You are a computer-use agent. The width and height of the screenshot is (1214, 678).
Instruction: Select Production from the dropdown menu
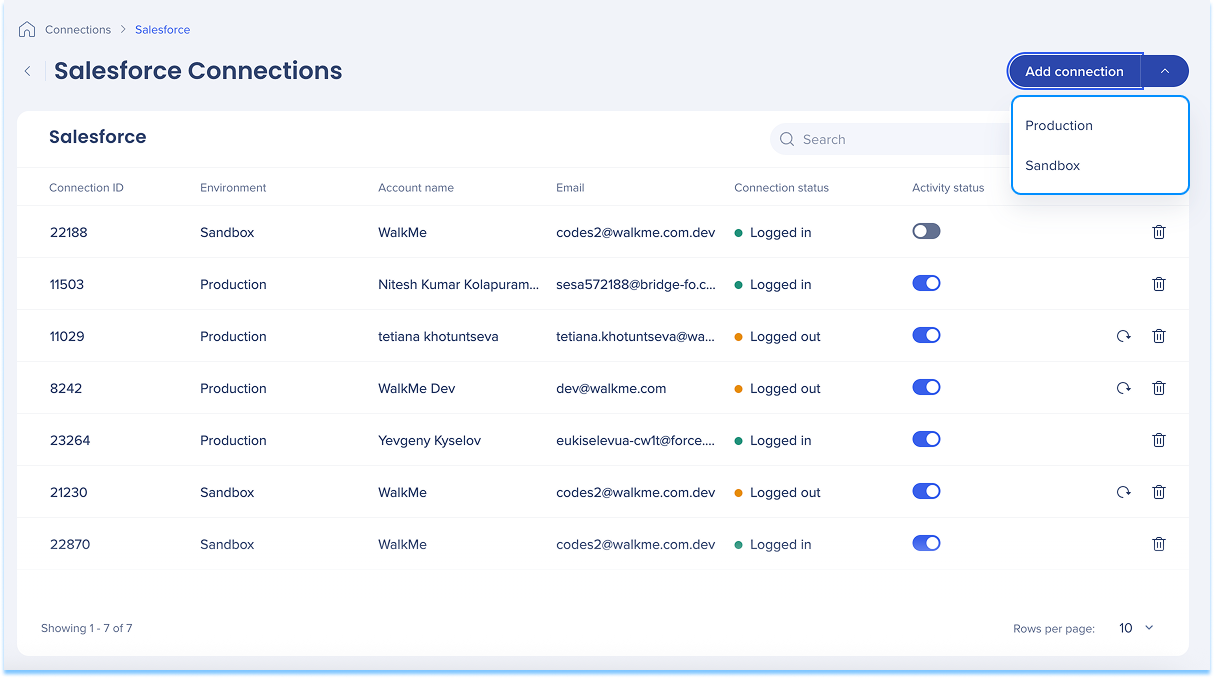(x=1059, y=125)
